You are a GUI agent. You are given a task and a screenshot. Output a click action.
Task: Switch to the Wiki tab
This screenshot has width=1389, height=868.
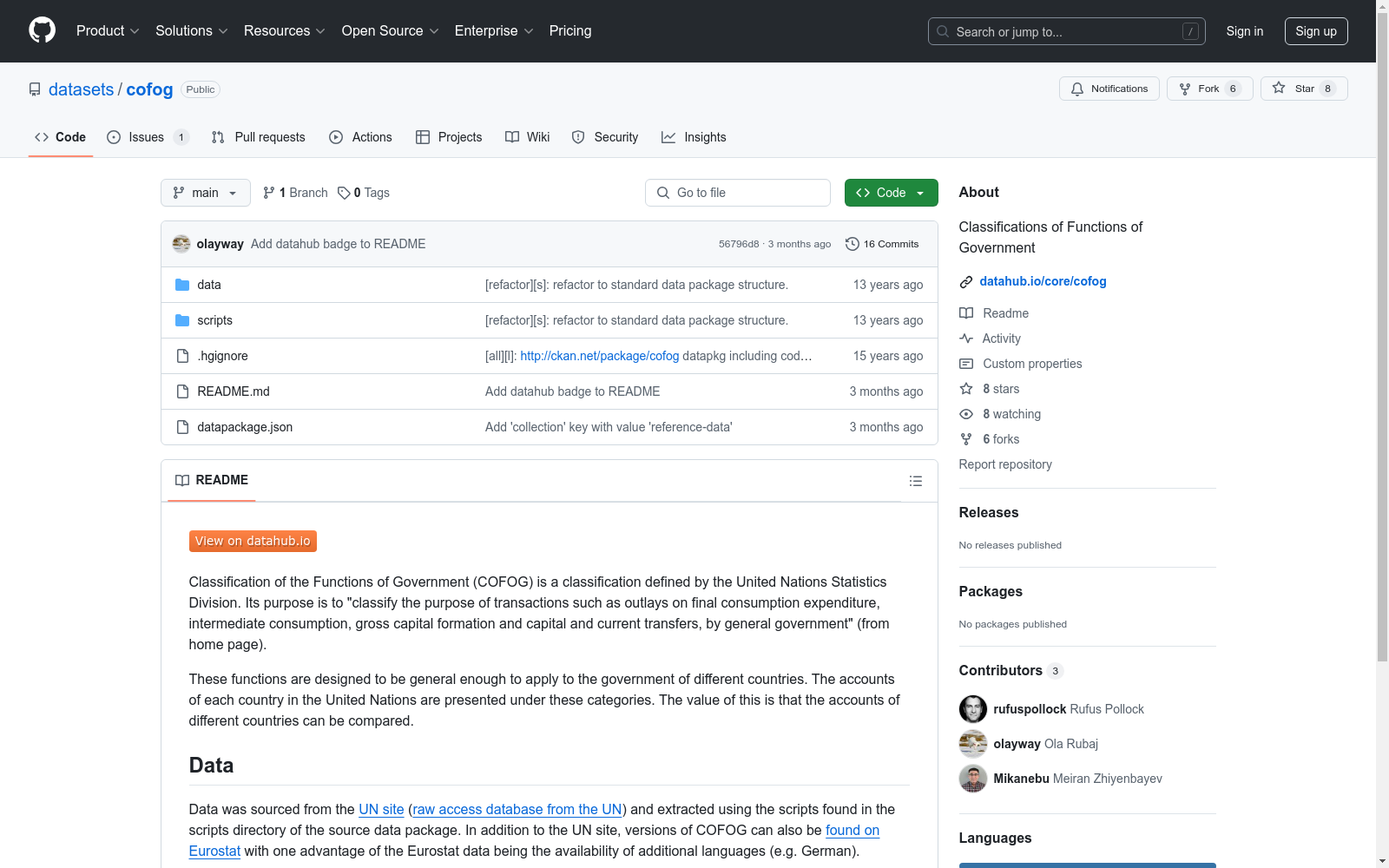point(528,137)
